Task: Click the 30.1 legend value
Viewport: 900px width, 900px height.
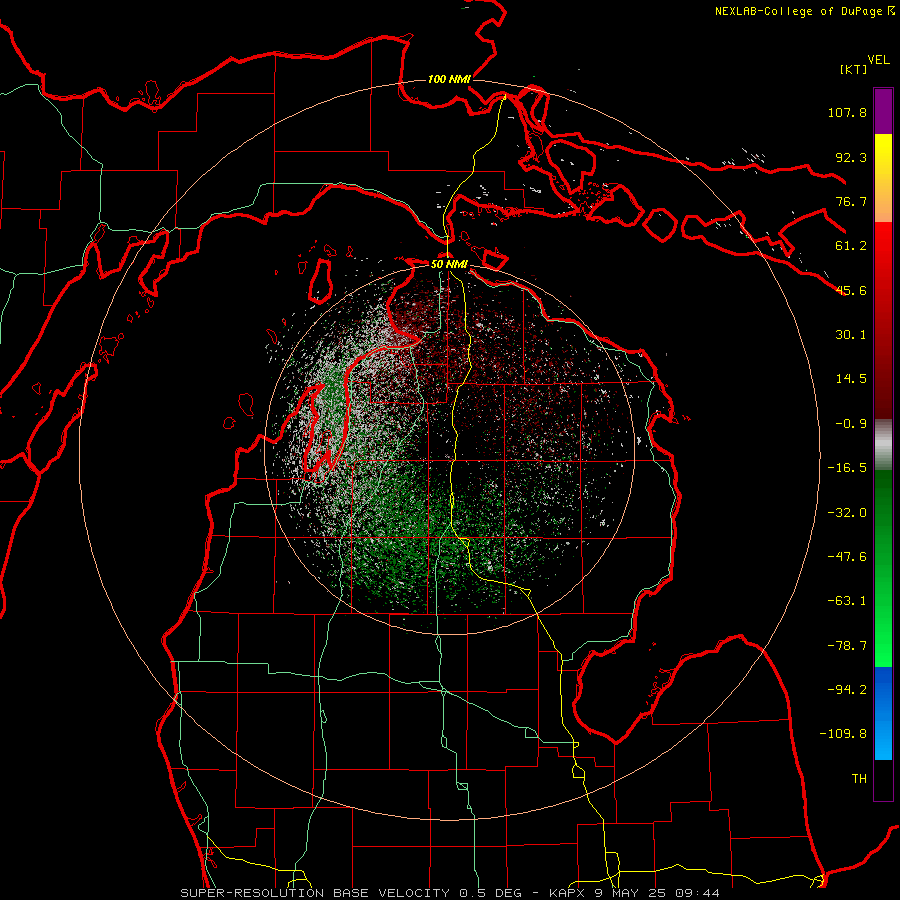Action: click(851, 335)
